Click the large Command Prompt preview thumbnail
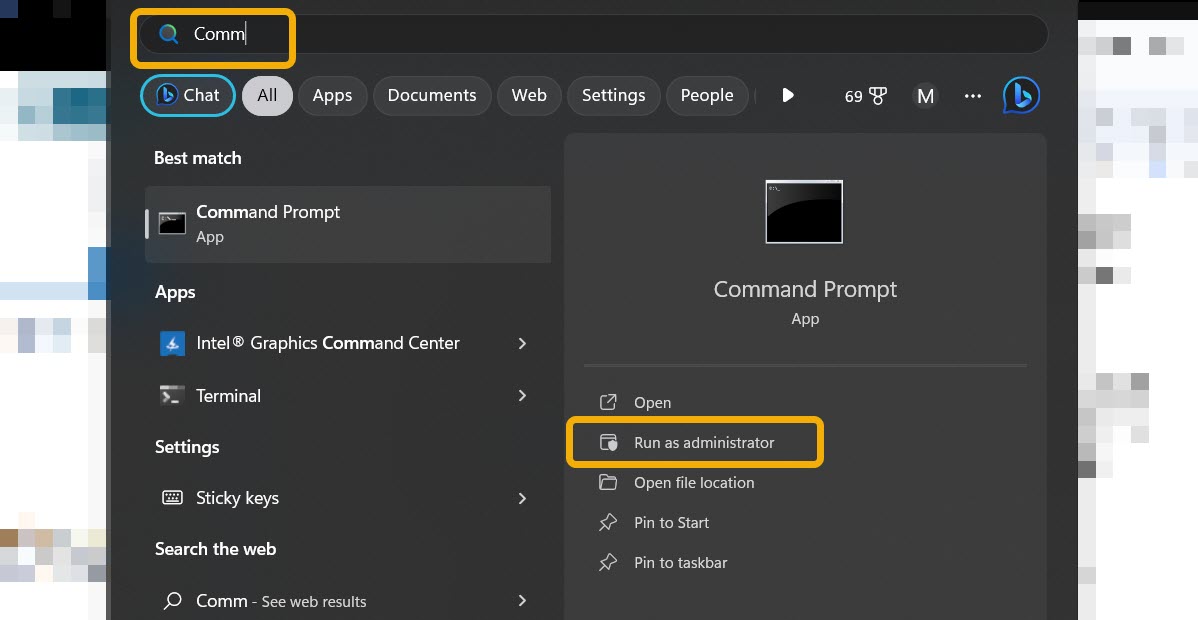The height and width of the screenshot is (620, 1198). 804,211
